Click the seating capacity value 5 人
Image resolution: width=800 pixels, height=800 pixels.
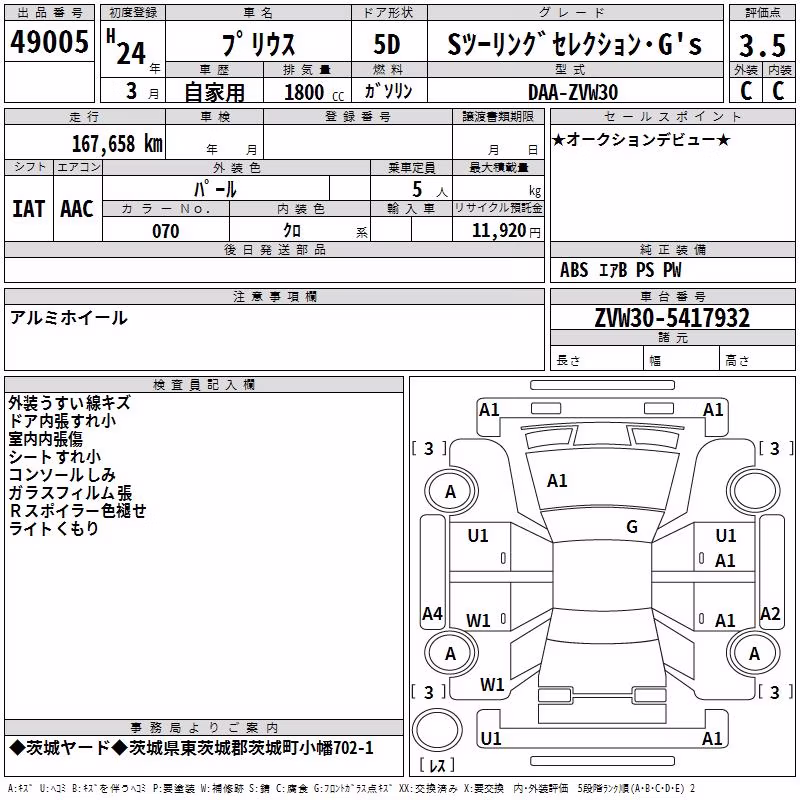(x=429, y=189)
